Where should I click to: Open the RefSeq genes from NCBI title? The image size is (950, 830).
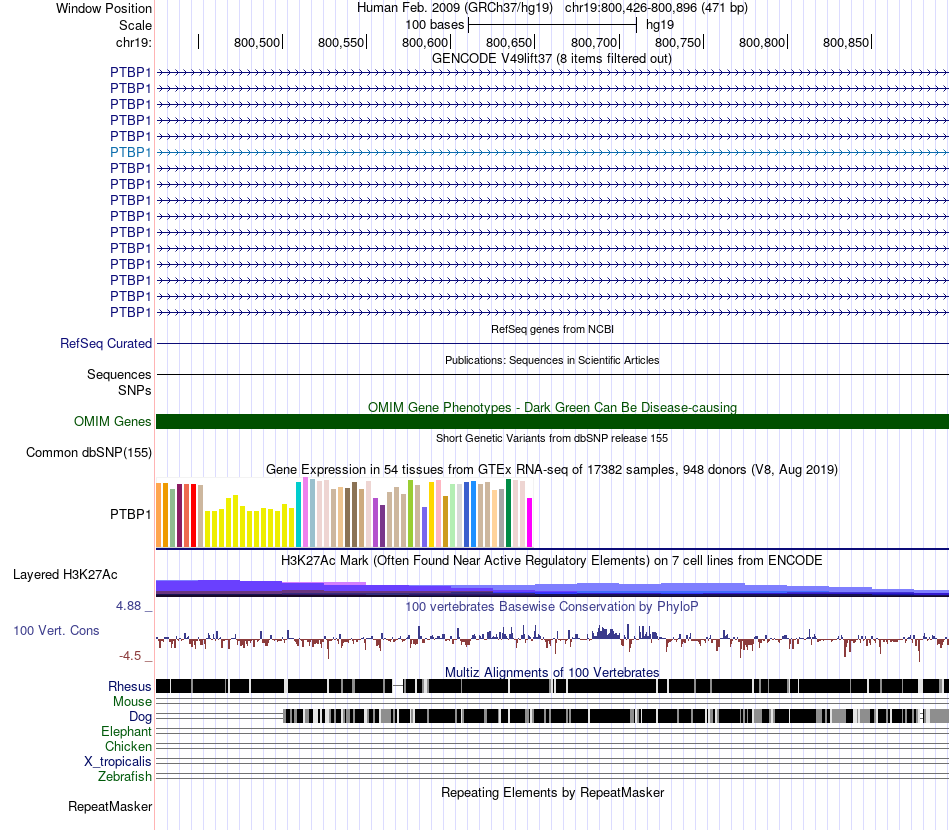[x=552, y=329]
